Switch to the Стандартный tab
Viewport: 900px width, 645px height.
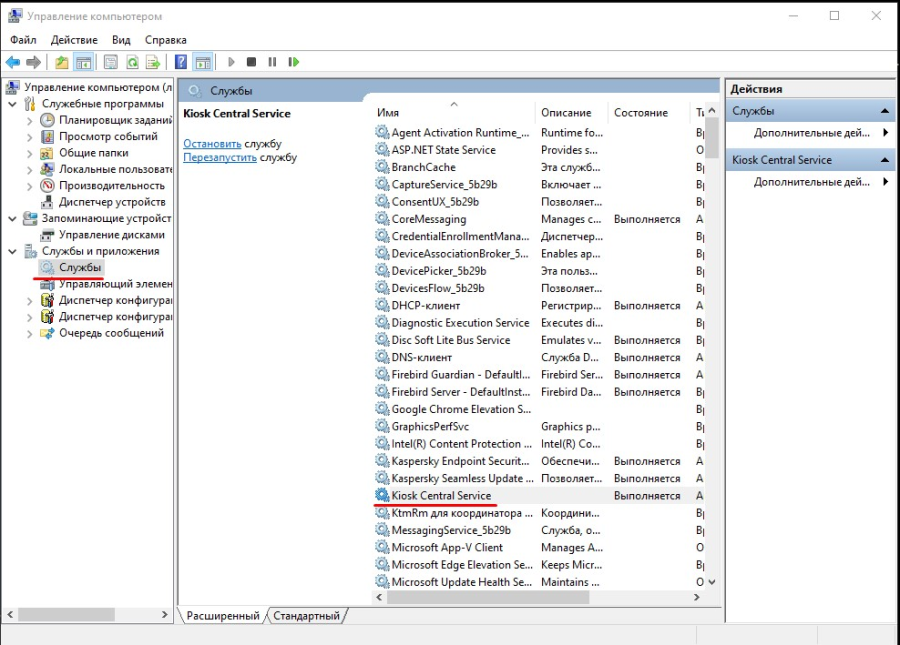[x=306, y=616]
